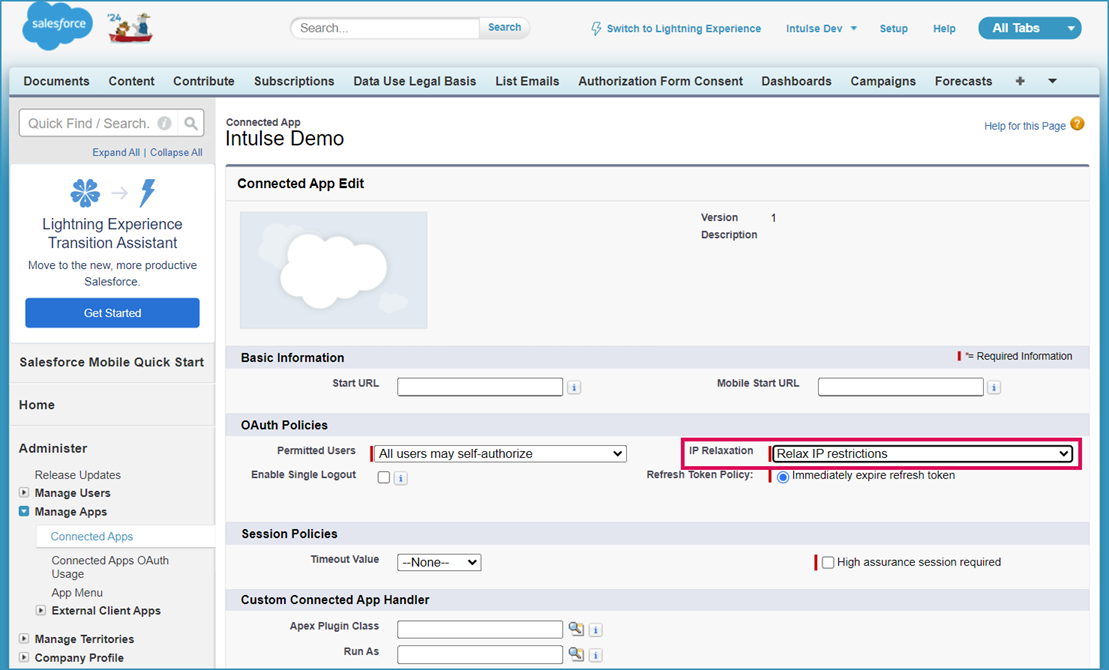Expand the Manage Territories node

(23, 638)
